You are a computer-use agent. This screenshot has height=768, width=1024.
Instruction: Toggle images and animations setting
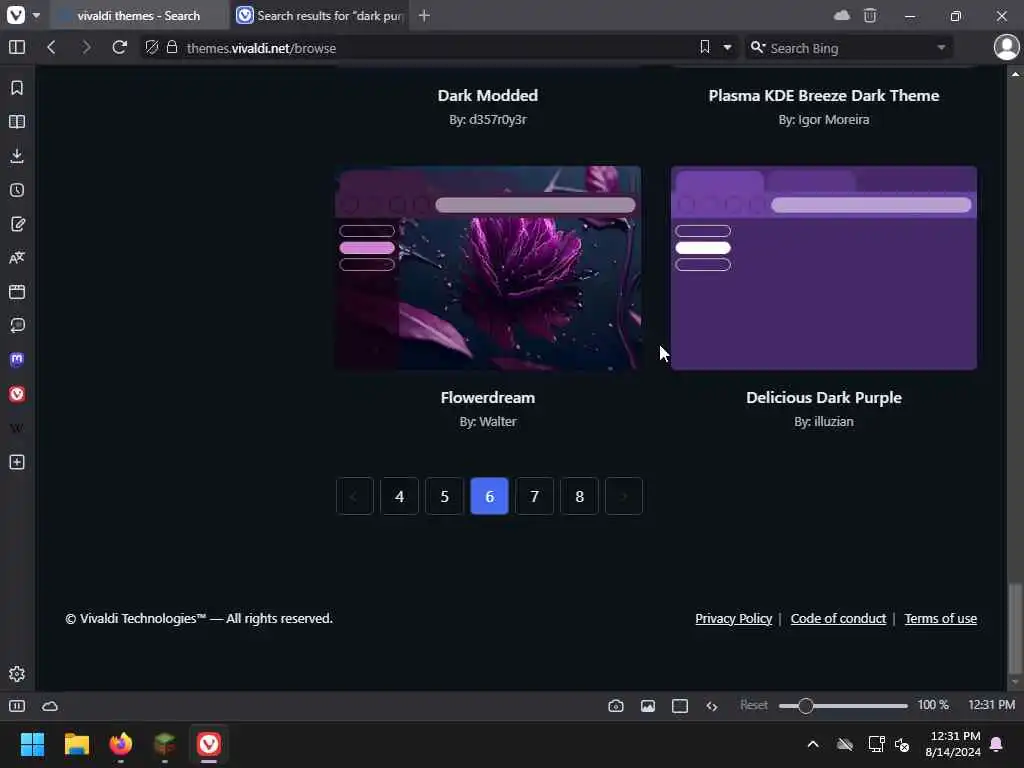coord(648,706)
